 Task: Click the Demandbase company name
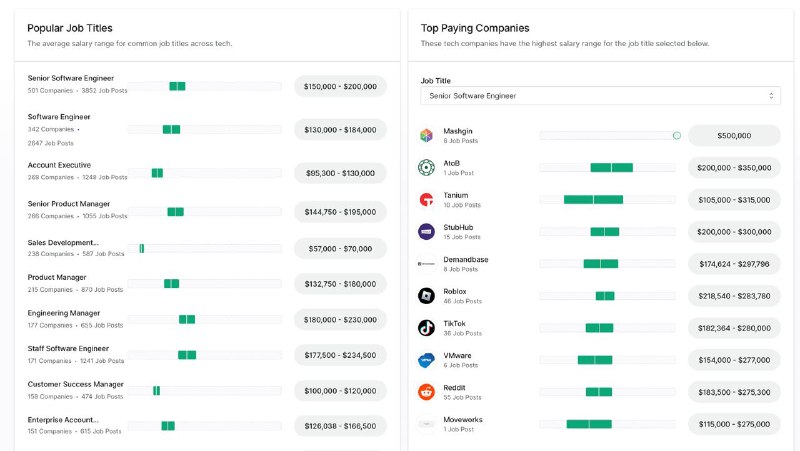click(466, 259)
